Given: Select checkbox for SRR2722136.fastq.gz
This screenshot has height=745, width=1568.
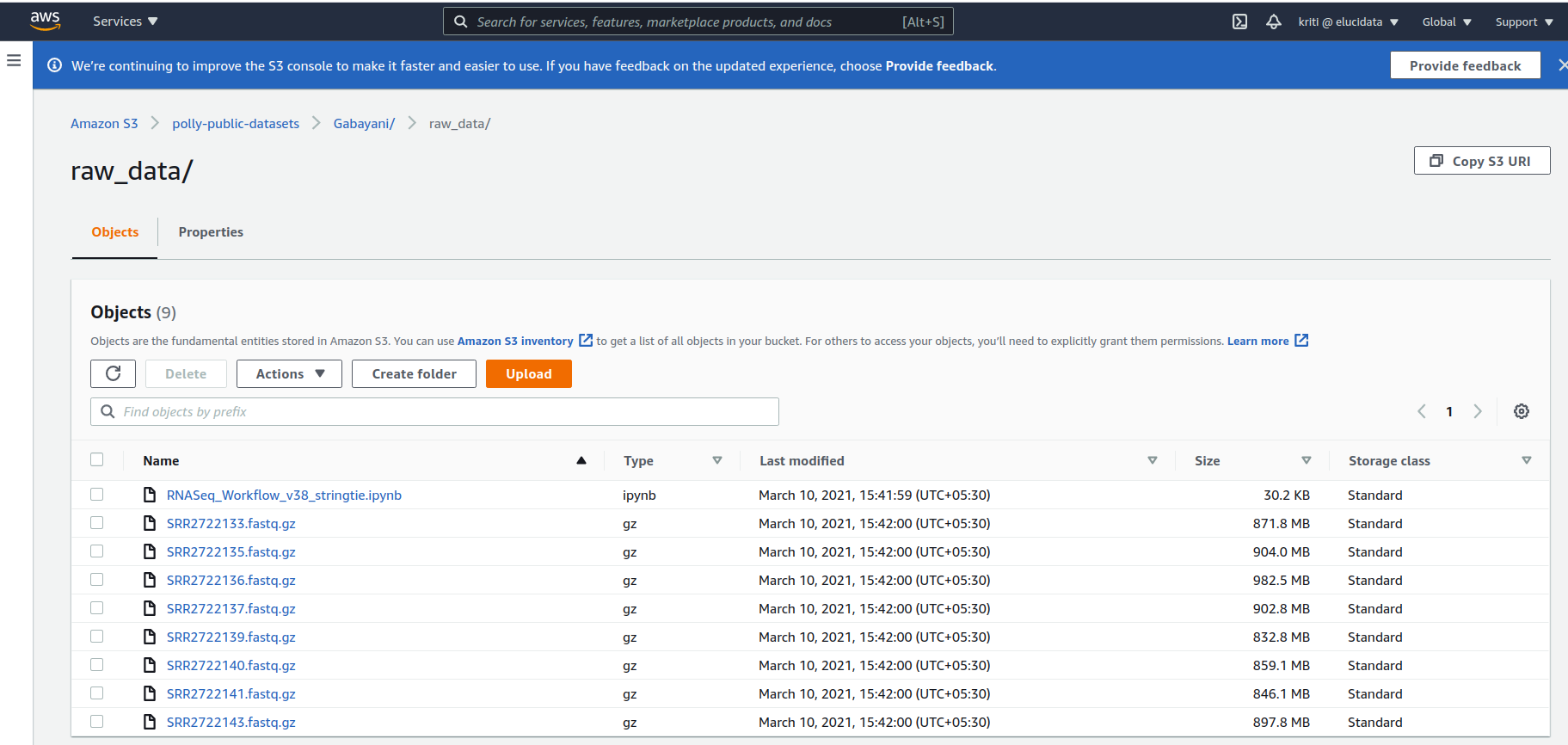Looking at the screenshot, I should coord(96,579).
